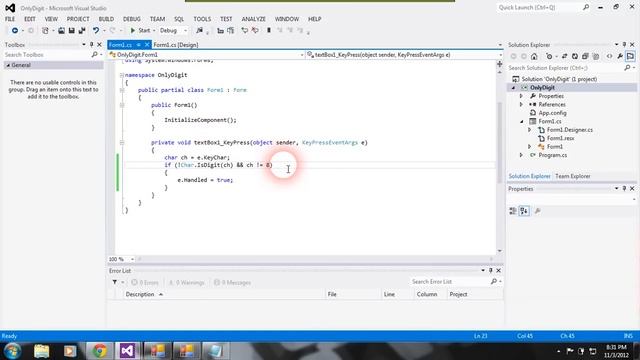
Task: Click the Uncomment selected lines icon
Action: (231, 31)
